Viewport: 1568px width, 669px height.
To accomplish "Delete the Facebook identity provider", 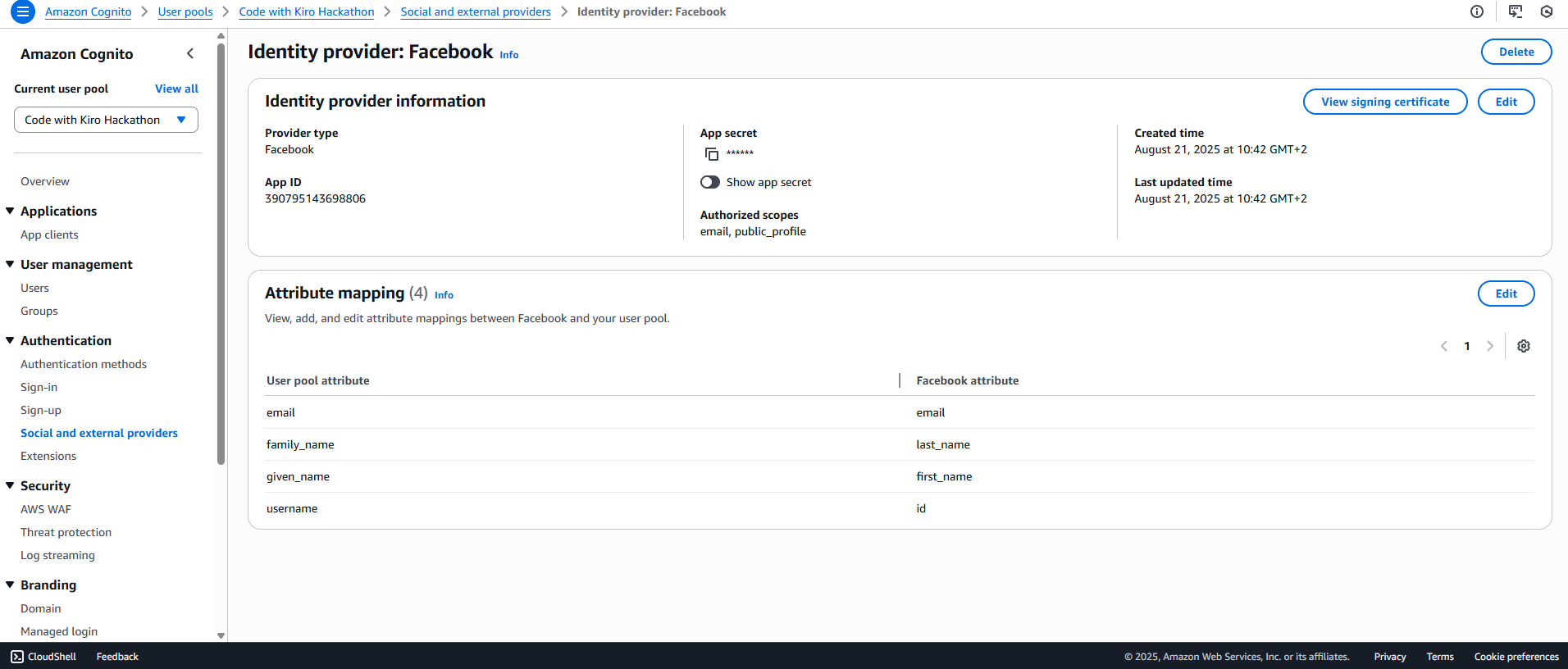I will click(x=1516, y=52).
